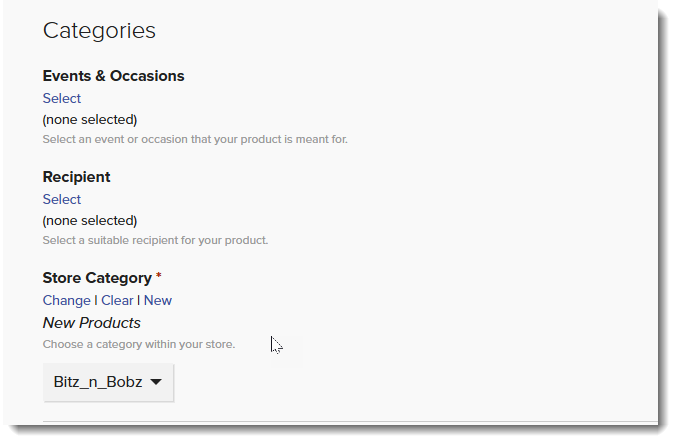Click the Recipient field label
Screen dimensions: 677x444
[76, 177]
